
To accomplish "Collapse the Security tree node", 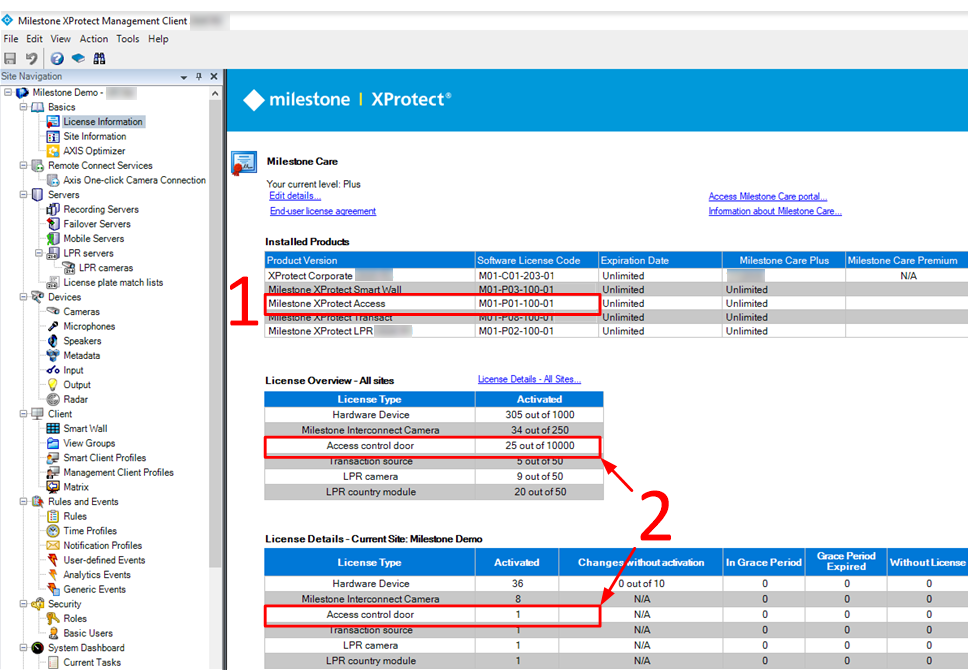I will 23,604.
